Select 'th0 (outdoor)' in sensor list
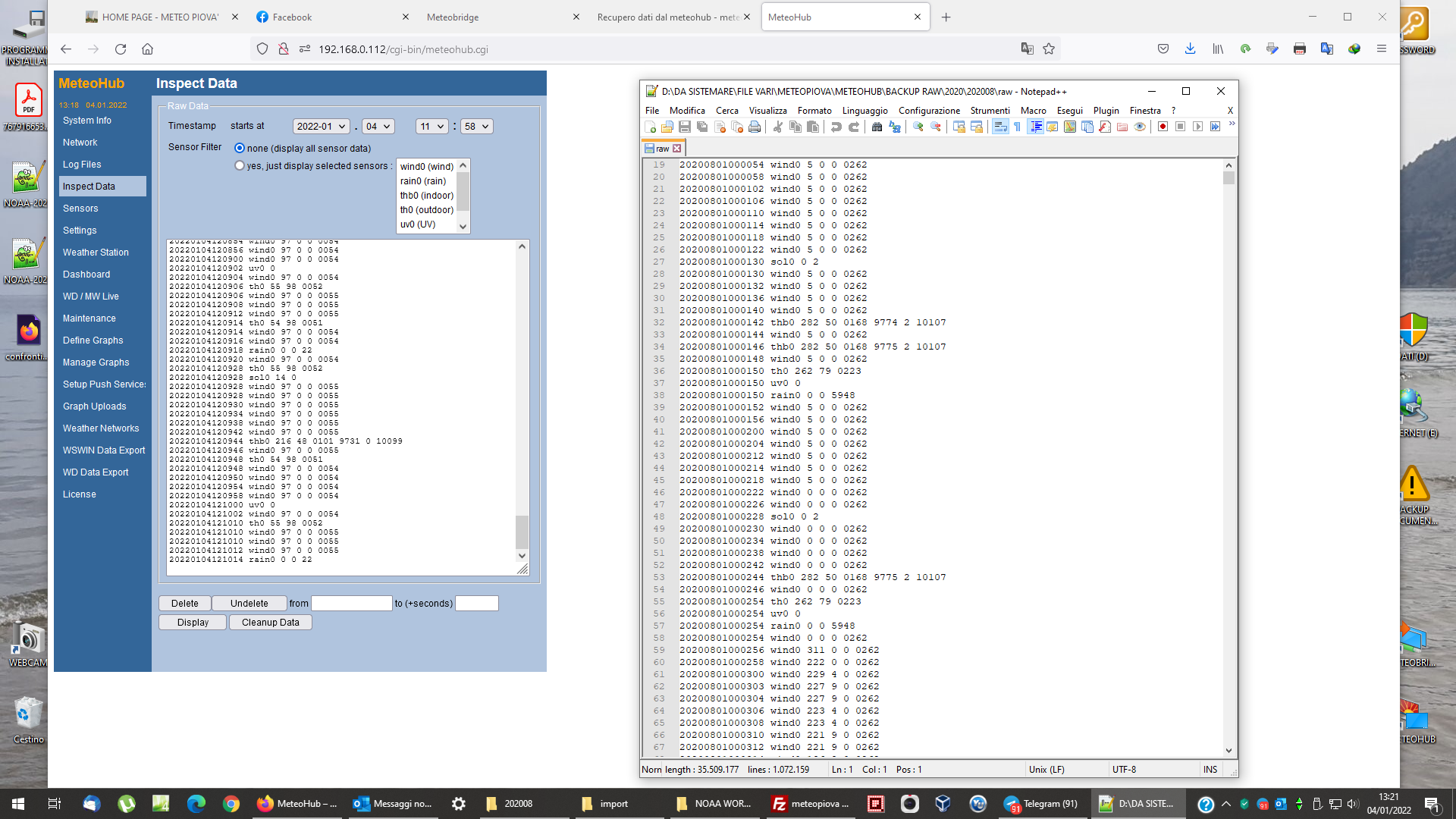Screen dimensions: 1456x819 [x=427, y=210]
